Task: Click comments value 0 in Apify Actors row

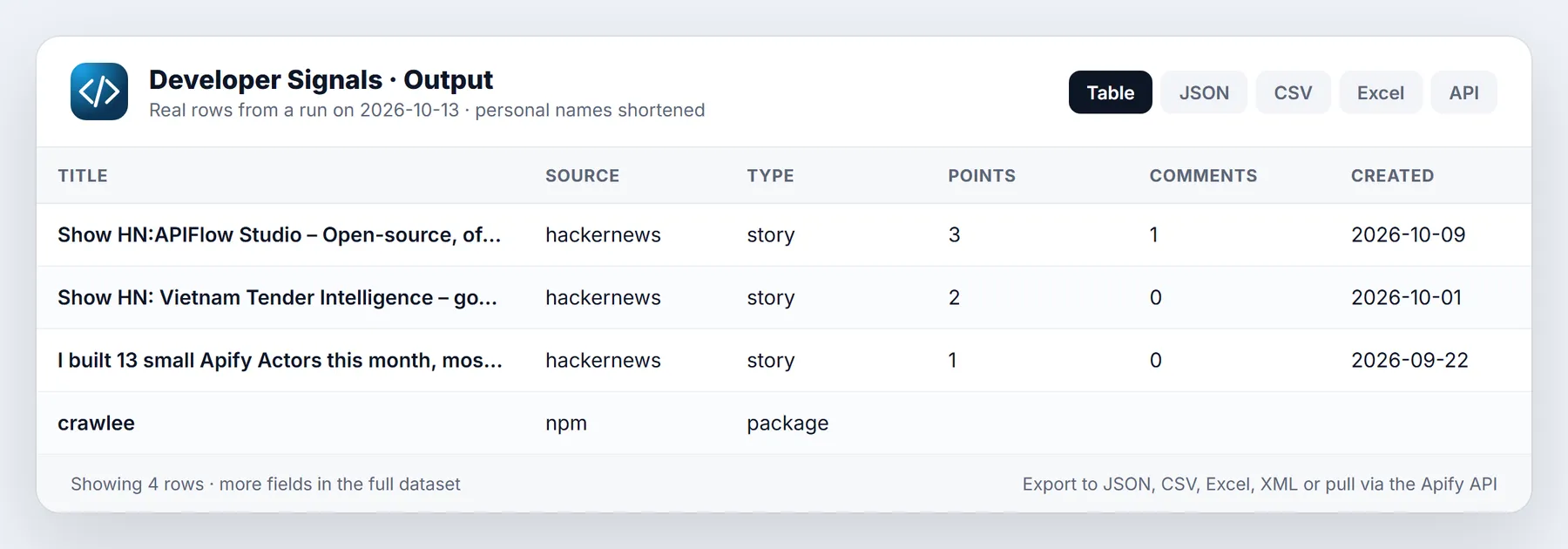Action: pos(1155,361)
